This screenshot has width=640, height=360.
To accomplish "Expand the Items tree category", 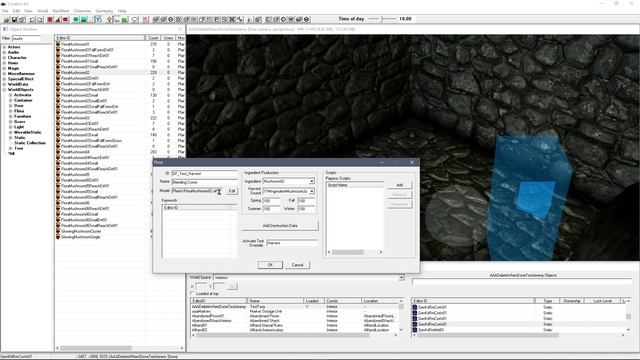I will tap(4, 63).
